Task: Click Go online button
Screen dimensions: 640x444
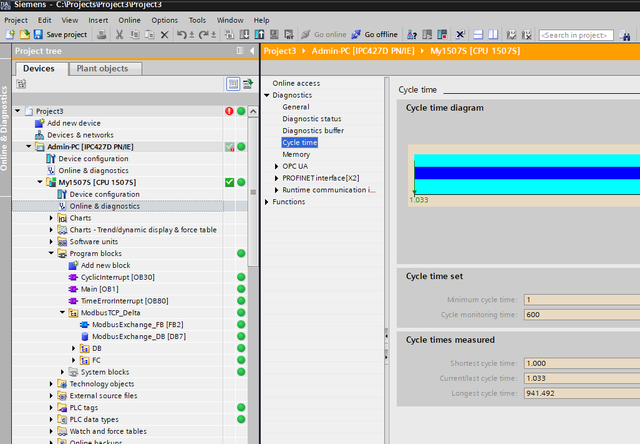Action: 324,35
